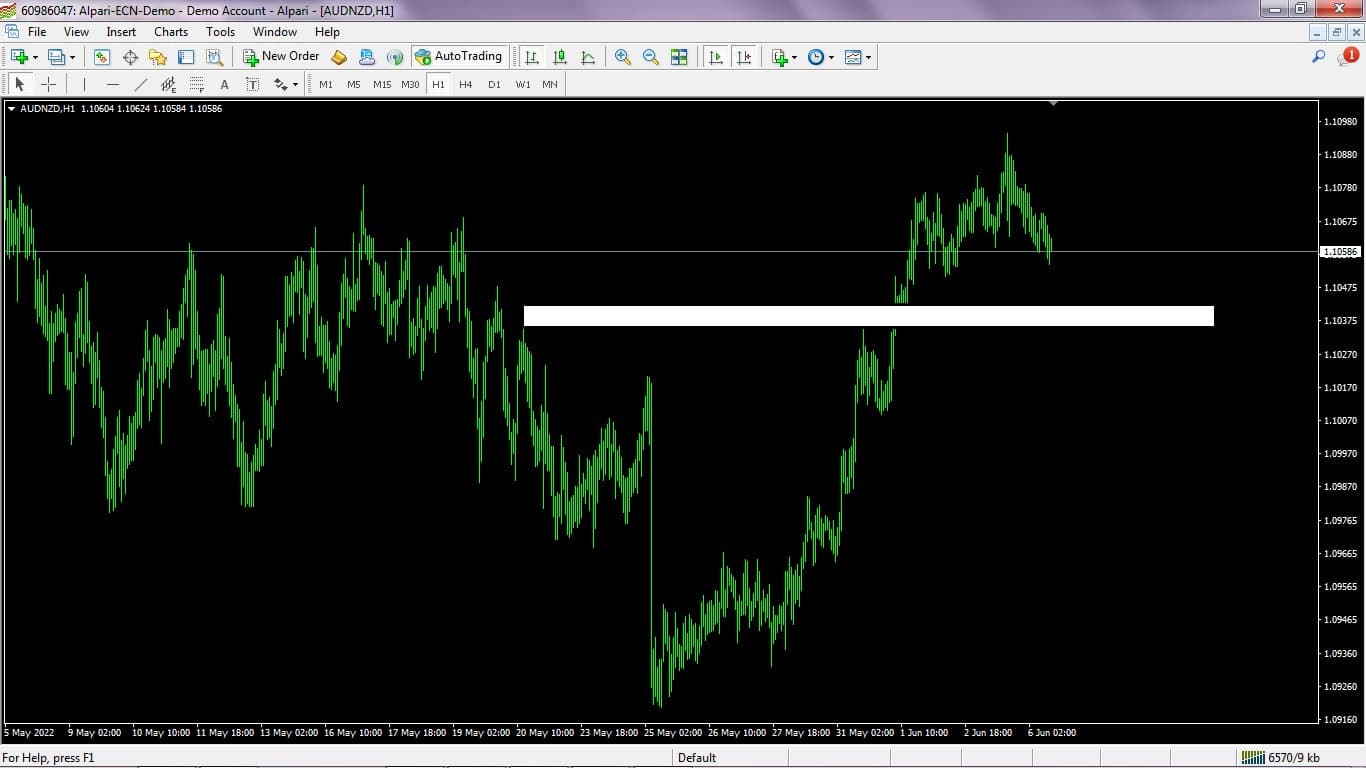The width and height of the screenshot is (1366, 768).
Task: Open the File menu
Action: click(37, 32)
